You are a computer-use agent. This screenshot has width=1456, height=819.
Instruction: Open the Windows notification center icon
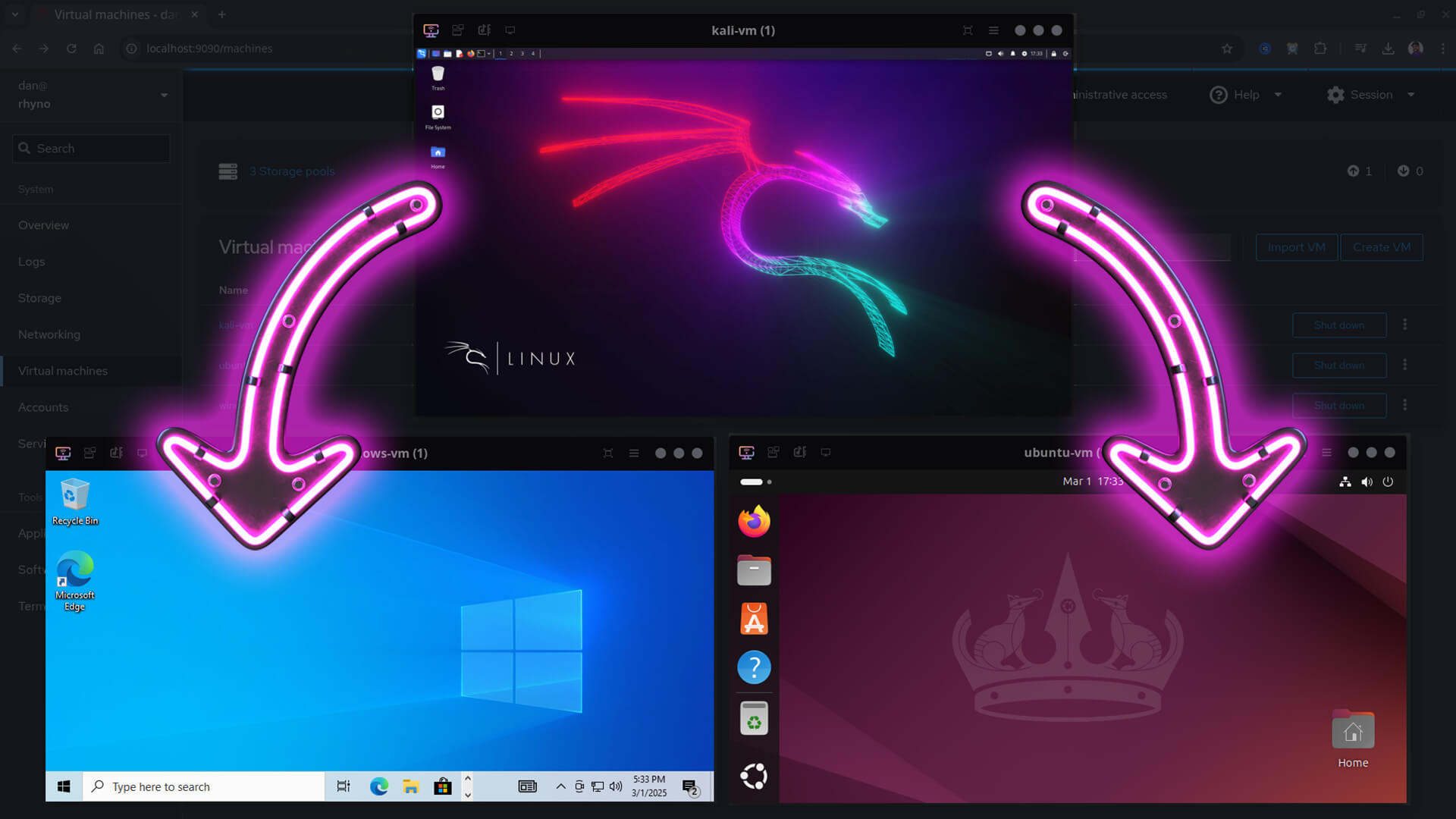click(x=690, y=787)
